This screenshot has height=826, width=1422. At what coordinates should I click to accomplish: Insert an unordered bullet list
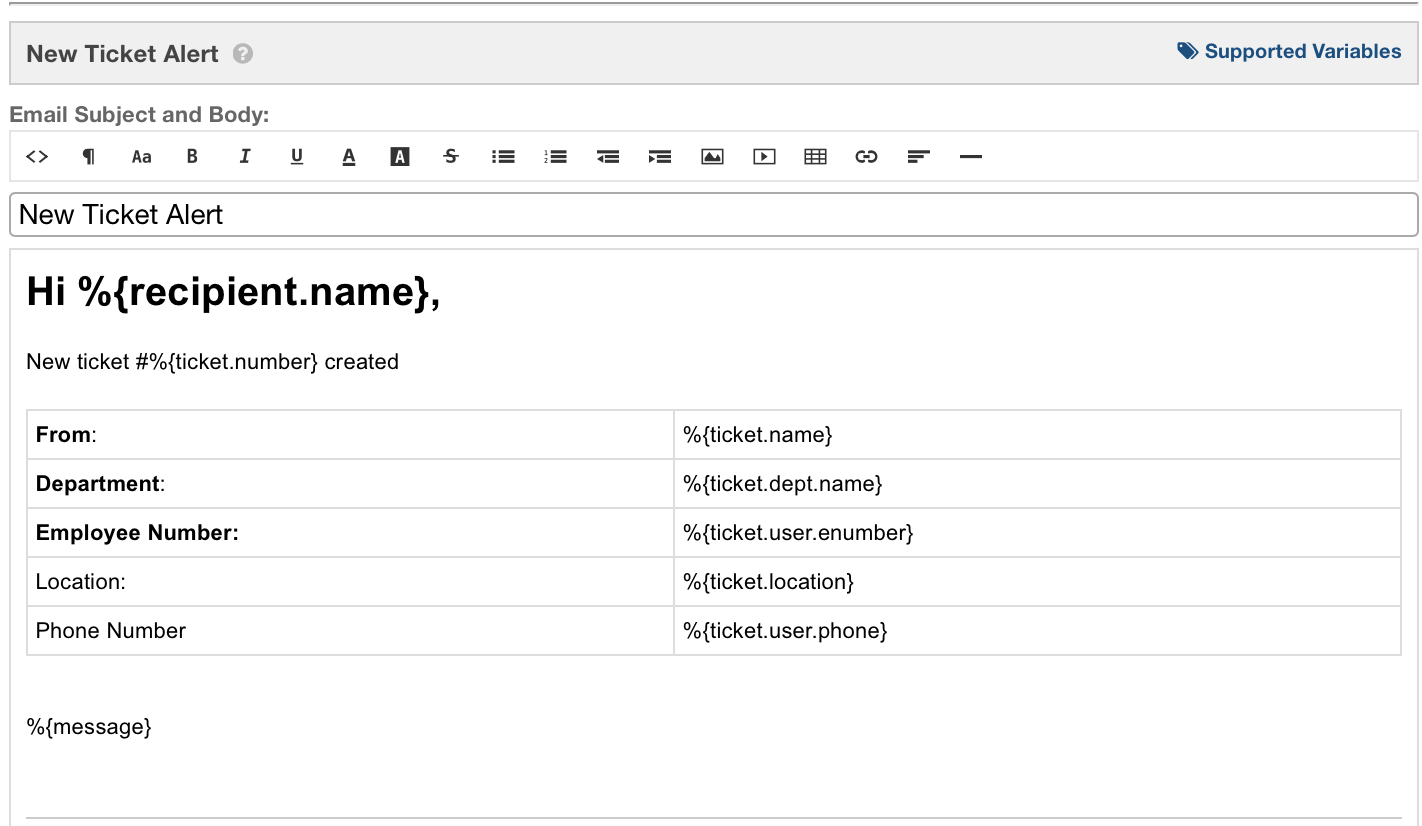[x=503, y=156]
